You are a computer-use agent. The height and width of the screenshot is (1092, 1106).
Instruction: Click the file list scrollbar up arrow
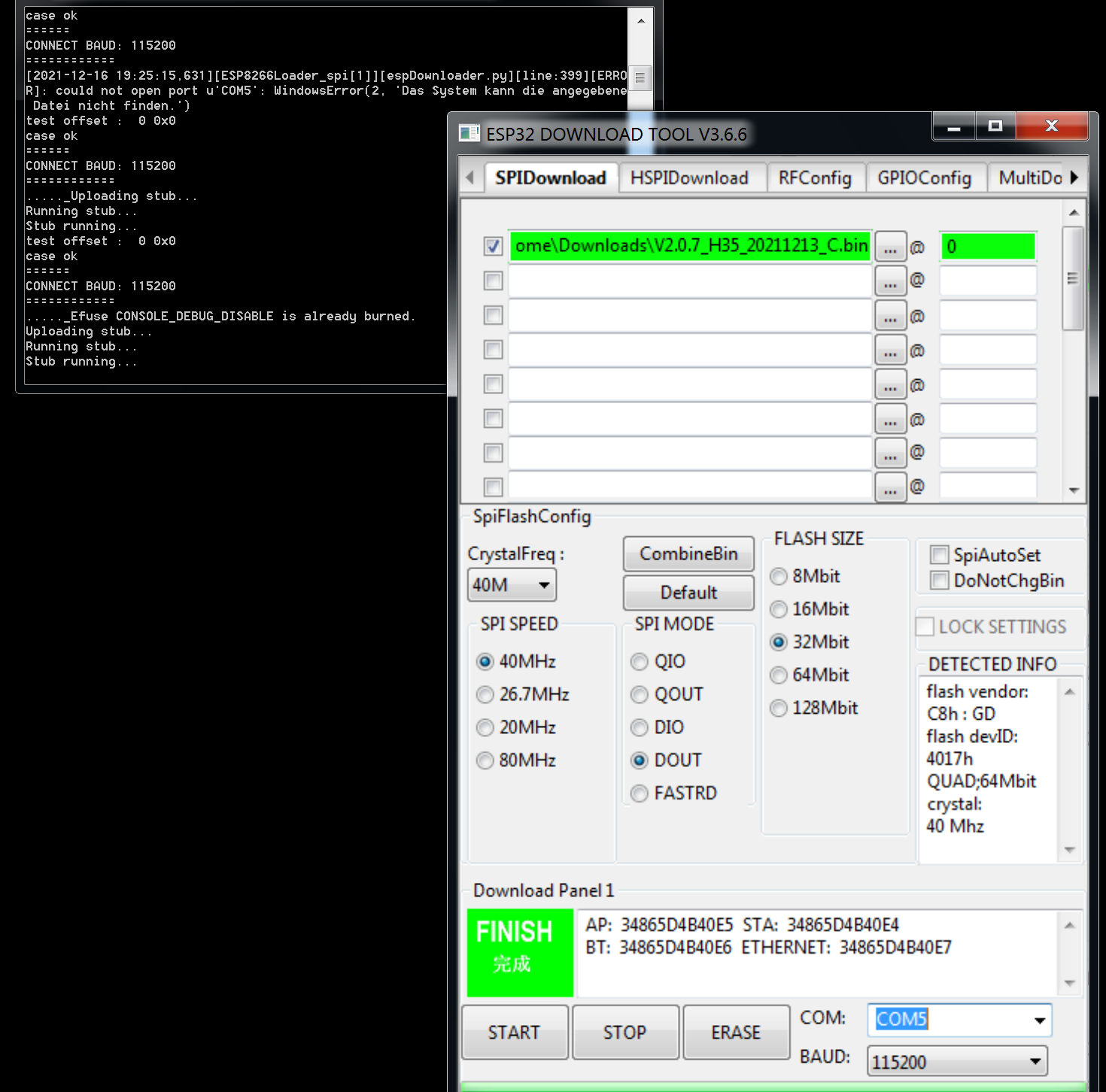(x=1074, y=212)
